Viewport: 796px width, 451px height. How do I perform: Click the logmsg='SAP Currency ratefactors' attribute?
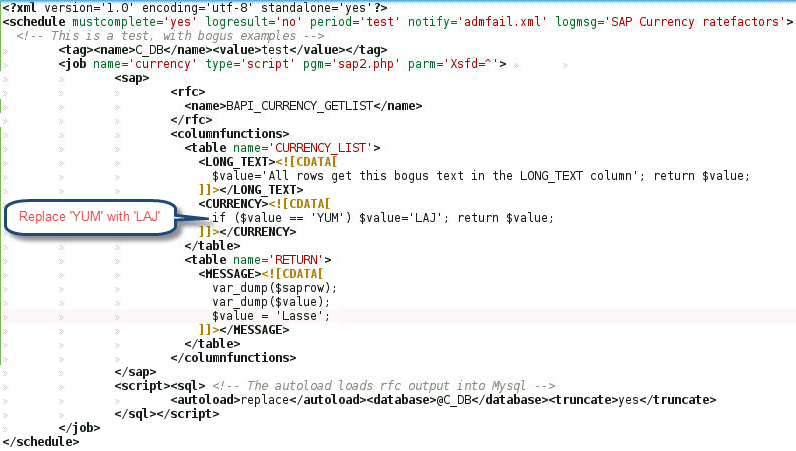point(670,22)
